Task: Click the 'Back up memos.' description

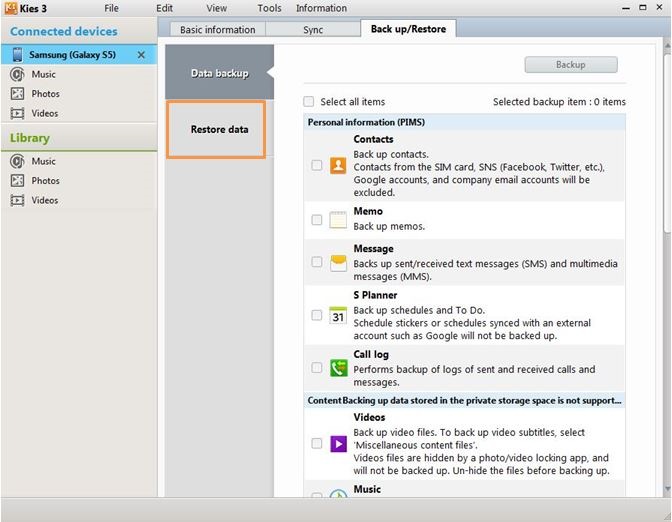Action: 389,226
